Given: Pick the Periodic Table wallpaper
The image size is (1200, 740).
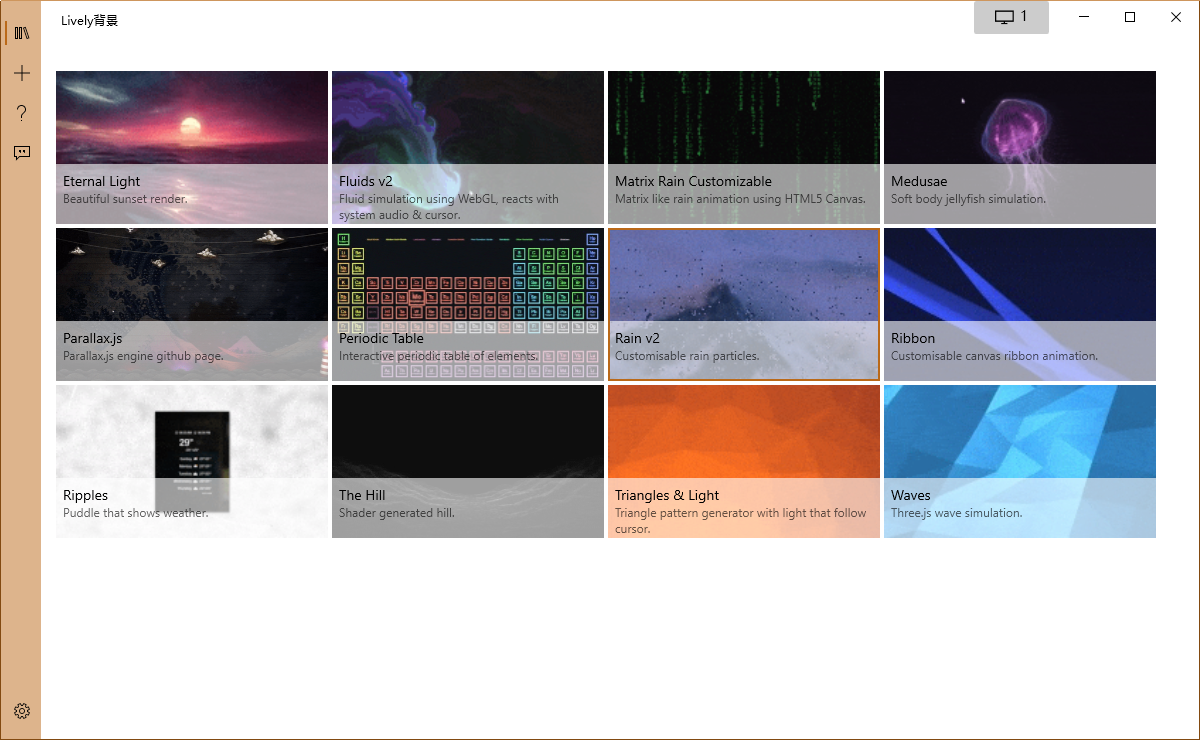Looking at the screenshot, I should 468,304.
